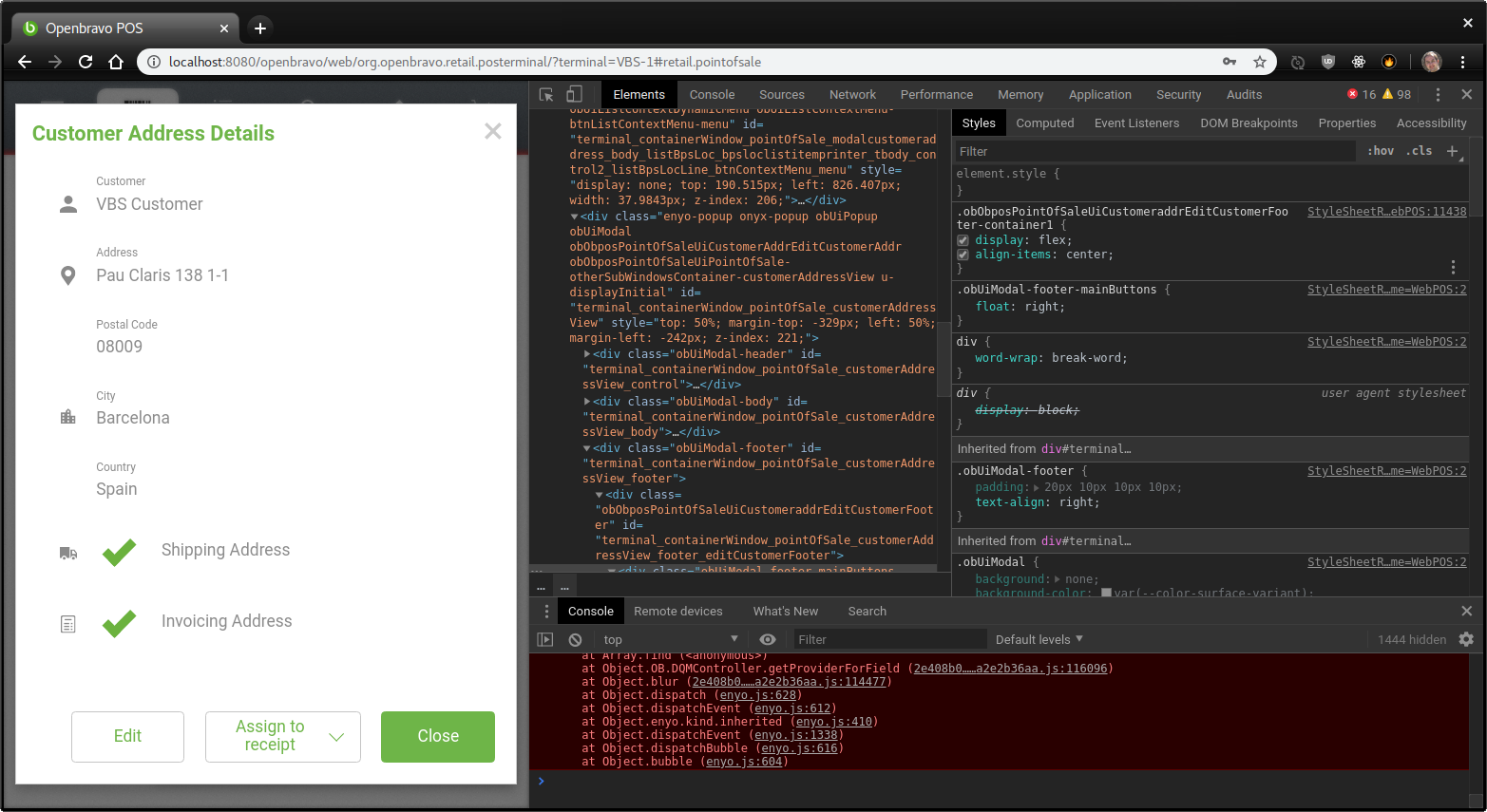Open the Accessibility pane tab
The width and height of the screenshot is (1487, 812).
[x=1431, y=123]
